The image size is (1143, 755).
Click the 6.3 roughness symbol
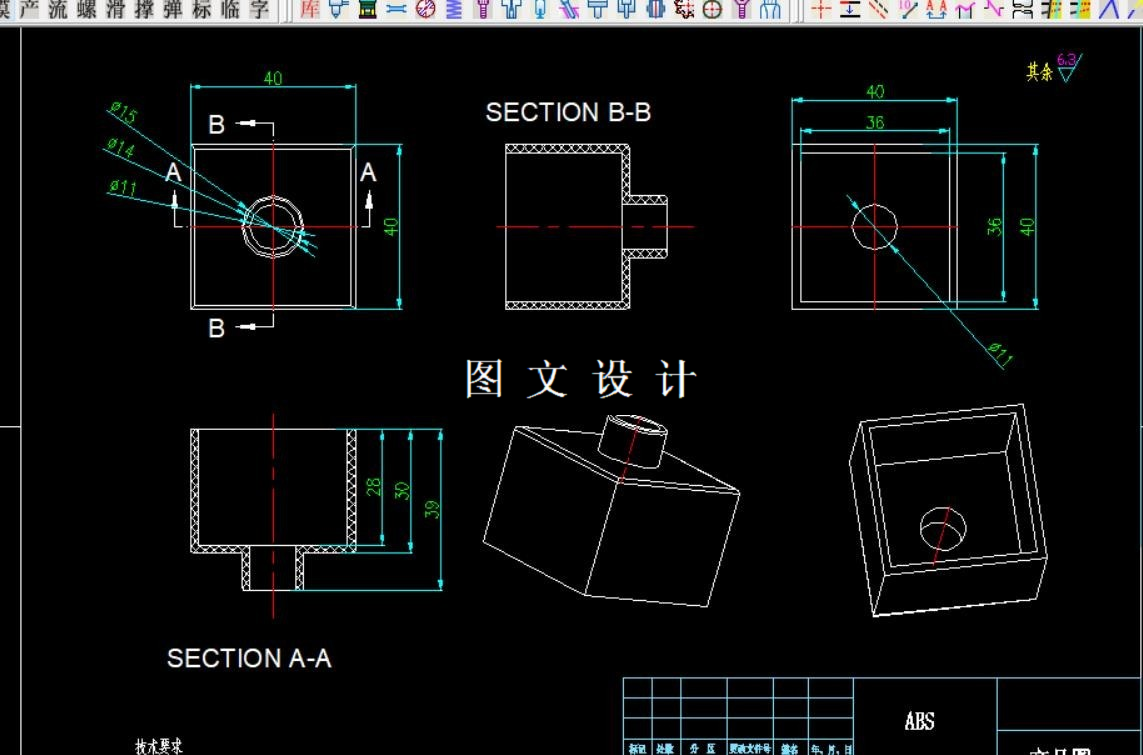(x=1069, y=67)
